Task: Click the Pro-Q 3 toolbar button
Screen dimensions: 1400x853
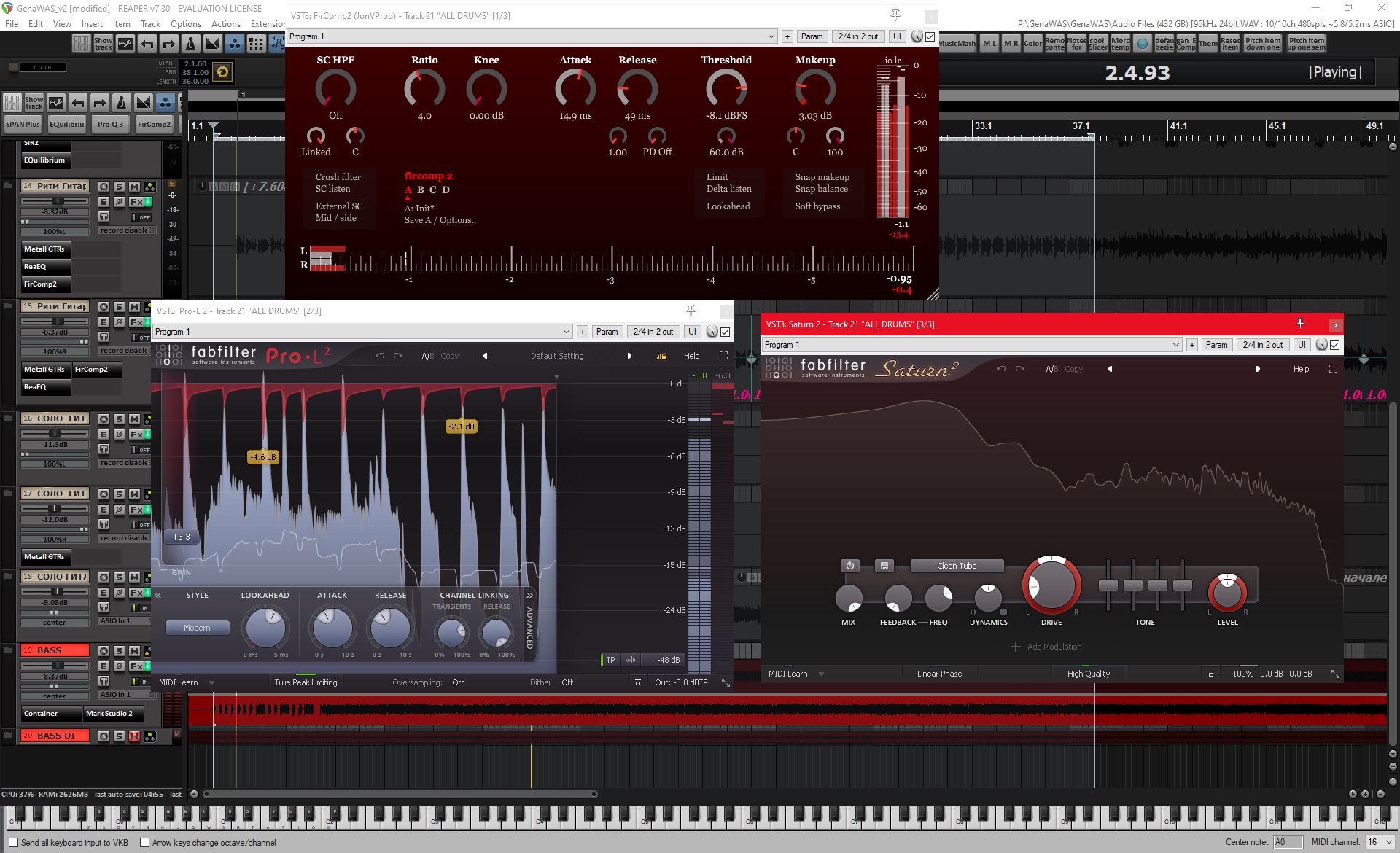Action: coord(111,124)
